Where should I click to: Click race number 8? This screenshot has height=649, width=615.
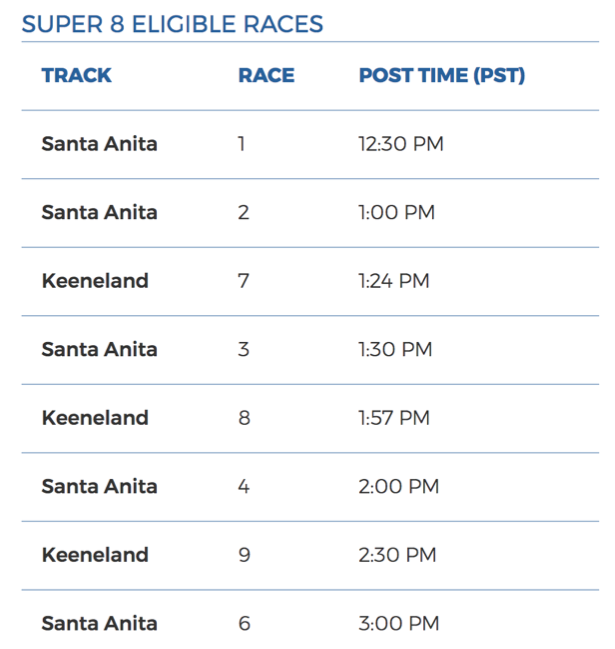tap(244, 418)
